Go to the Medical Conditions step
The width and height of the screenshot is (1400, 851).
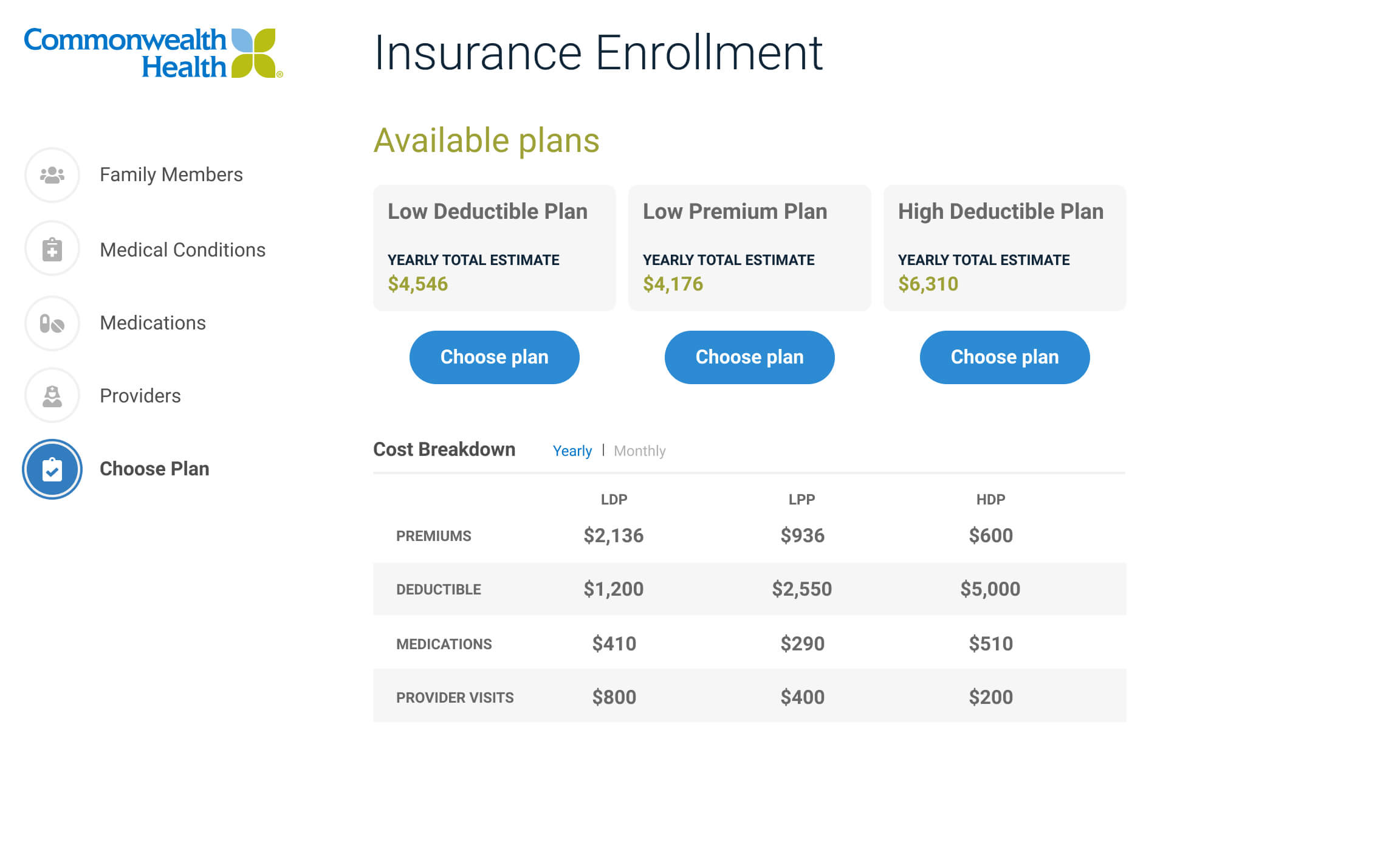182,250
